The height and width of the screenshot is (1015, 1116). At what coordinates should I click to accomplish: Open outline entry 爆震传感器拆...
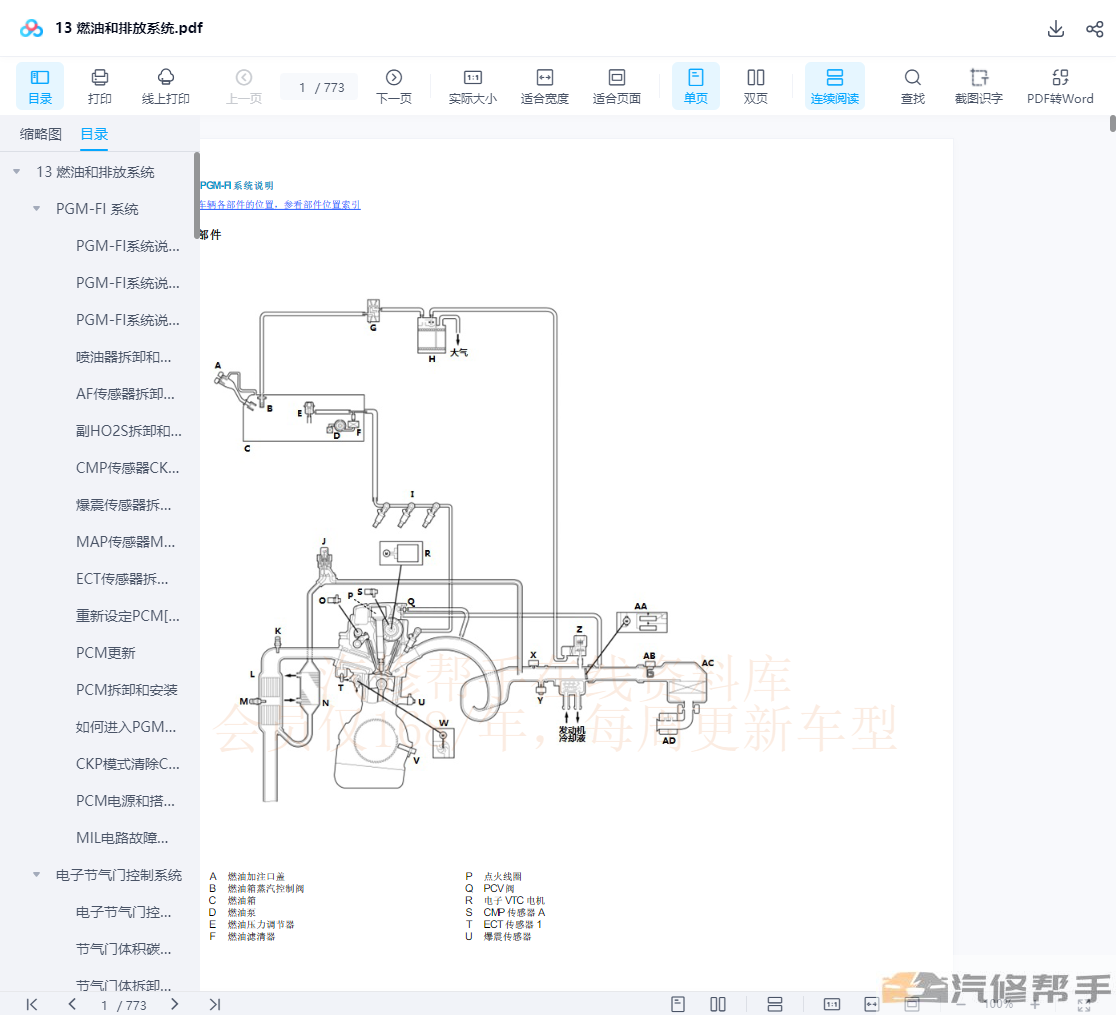pyautogui.click(x=123, y=505)
